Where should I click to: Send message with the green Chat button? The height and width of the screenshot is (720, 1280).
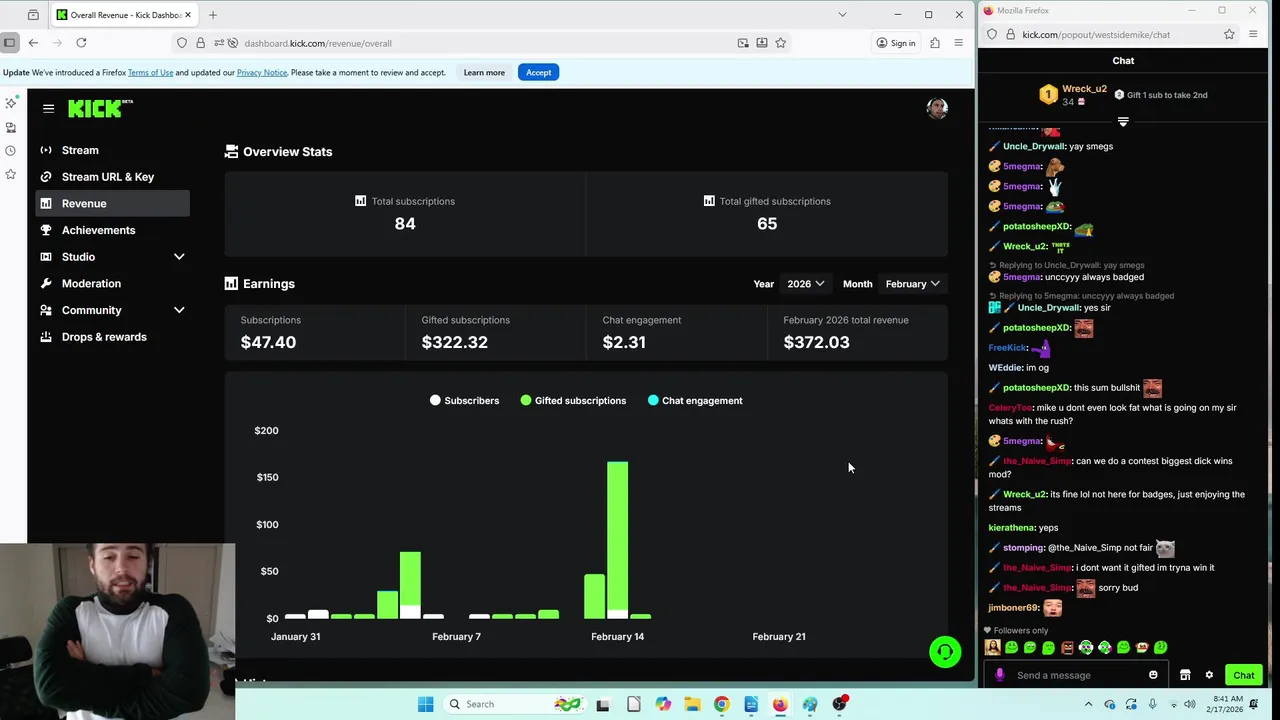click(x=1243, y=675)
